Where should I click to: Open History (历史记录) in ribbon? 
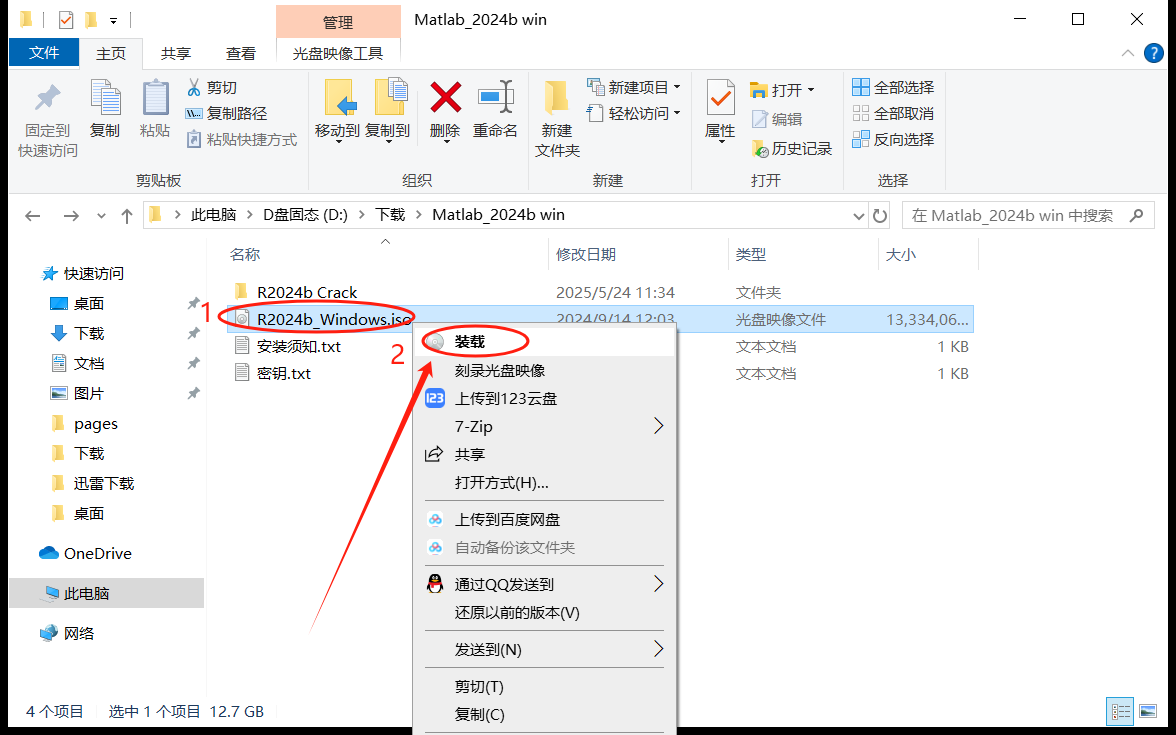click(792, 148)
